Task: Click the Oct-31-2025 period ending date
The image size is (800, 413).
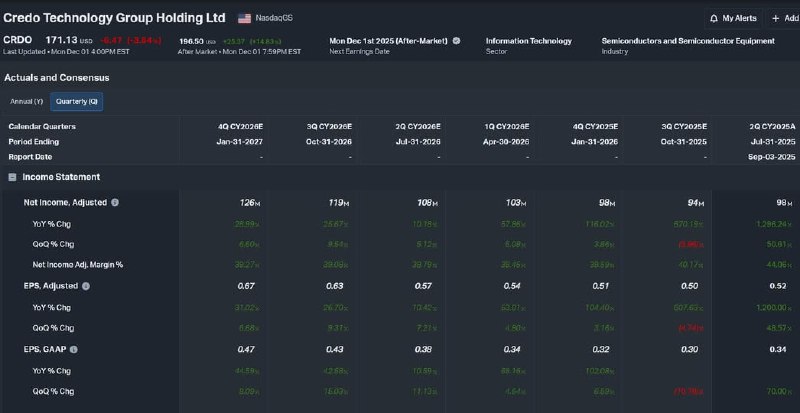Action: [x=684, y=142]
